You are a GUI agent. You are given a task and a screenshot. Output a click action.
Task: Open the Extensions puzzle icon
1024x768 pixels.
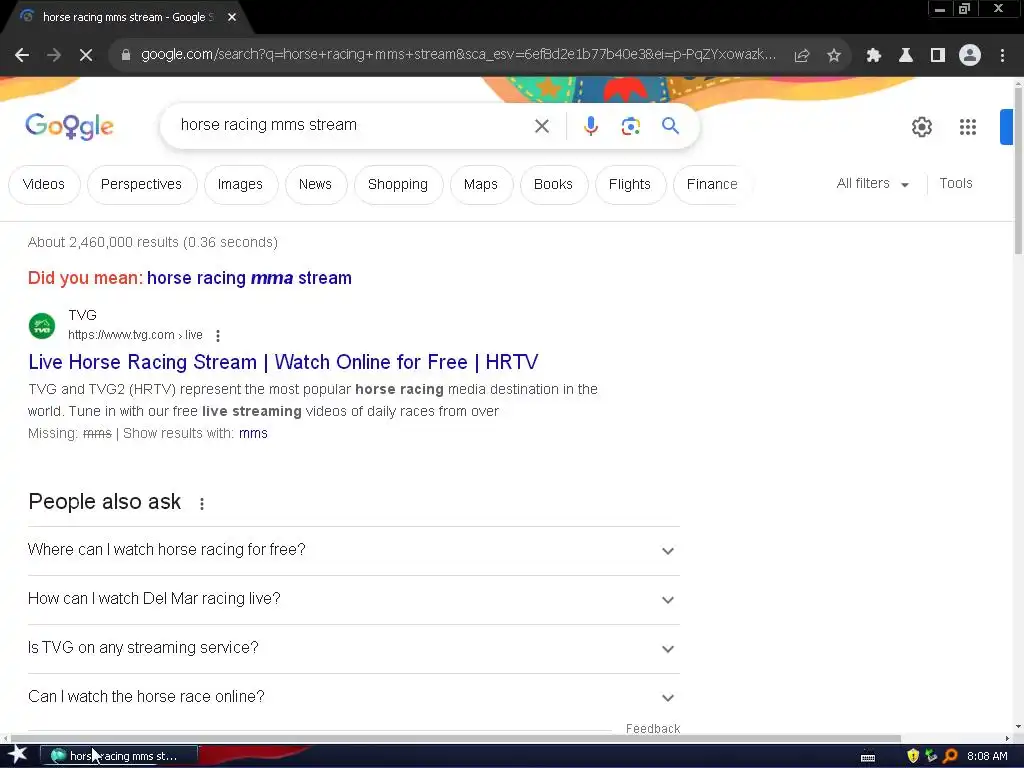[x=874, y=56]
